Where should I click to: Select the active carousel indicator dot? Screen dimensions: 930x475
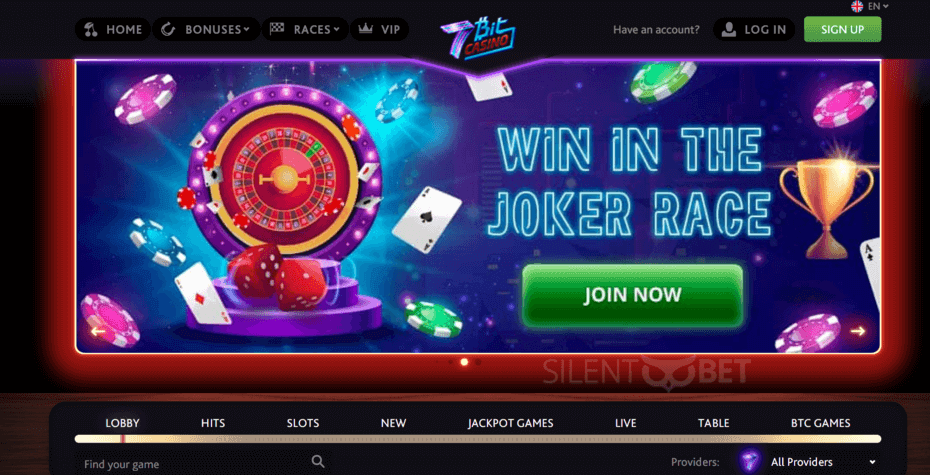click(464, 361)
